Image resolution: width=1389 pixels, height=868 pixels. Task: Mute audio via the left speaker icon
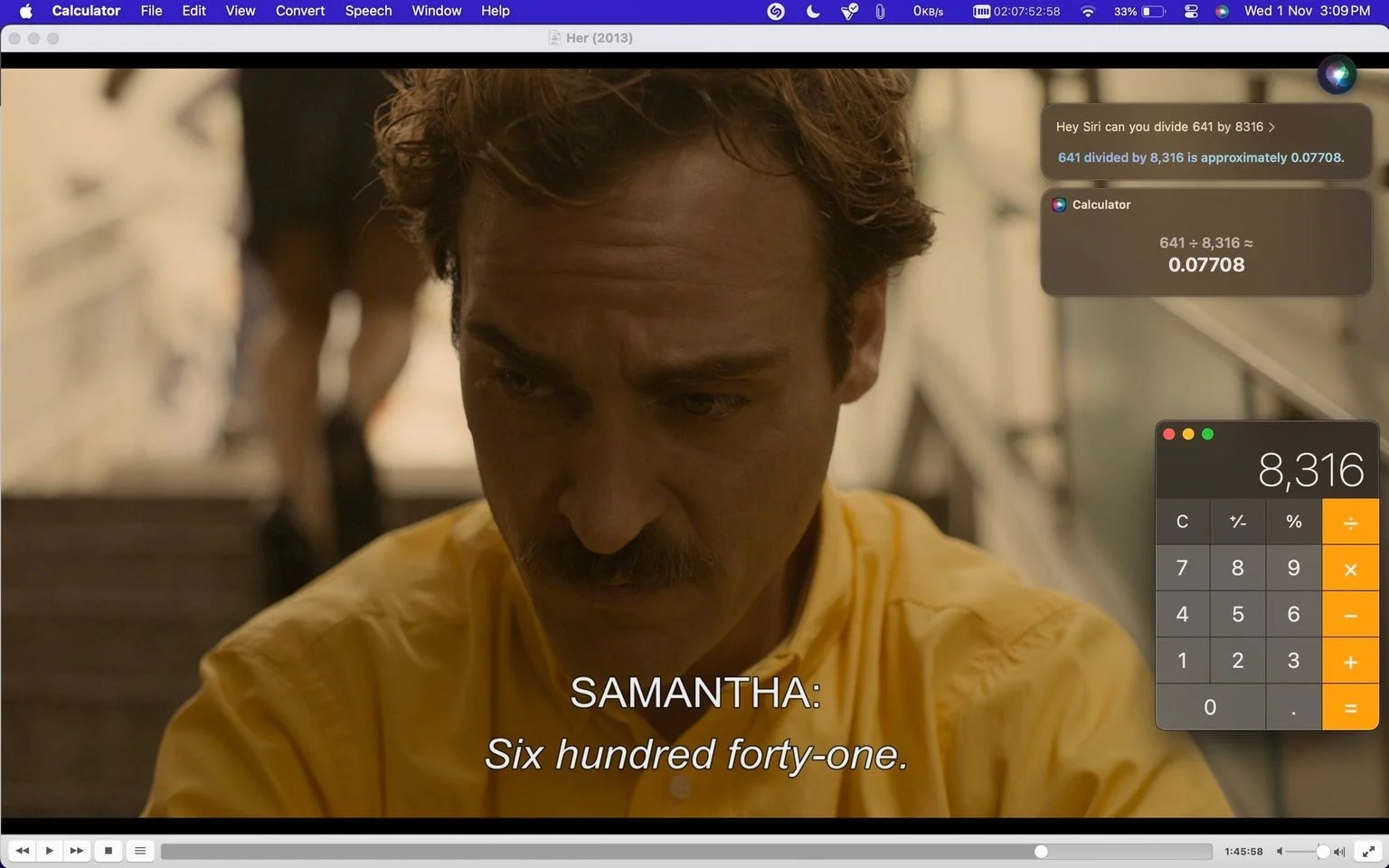pos(1280,852)
